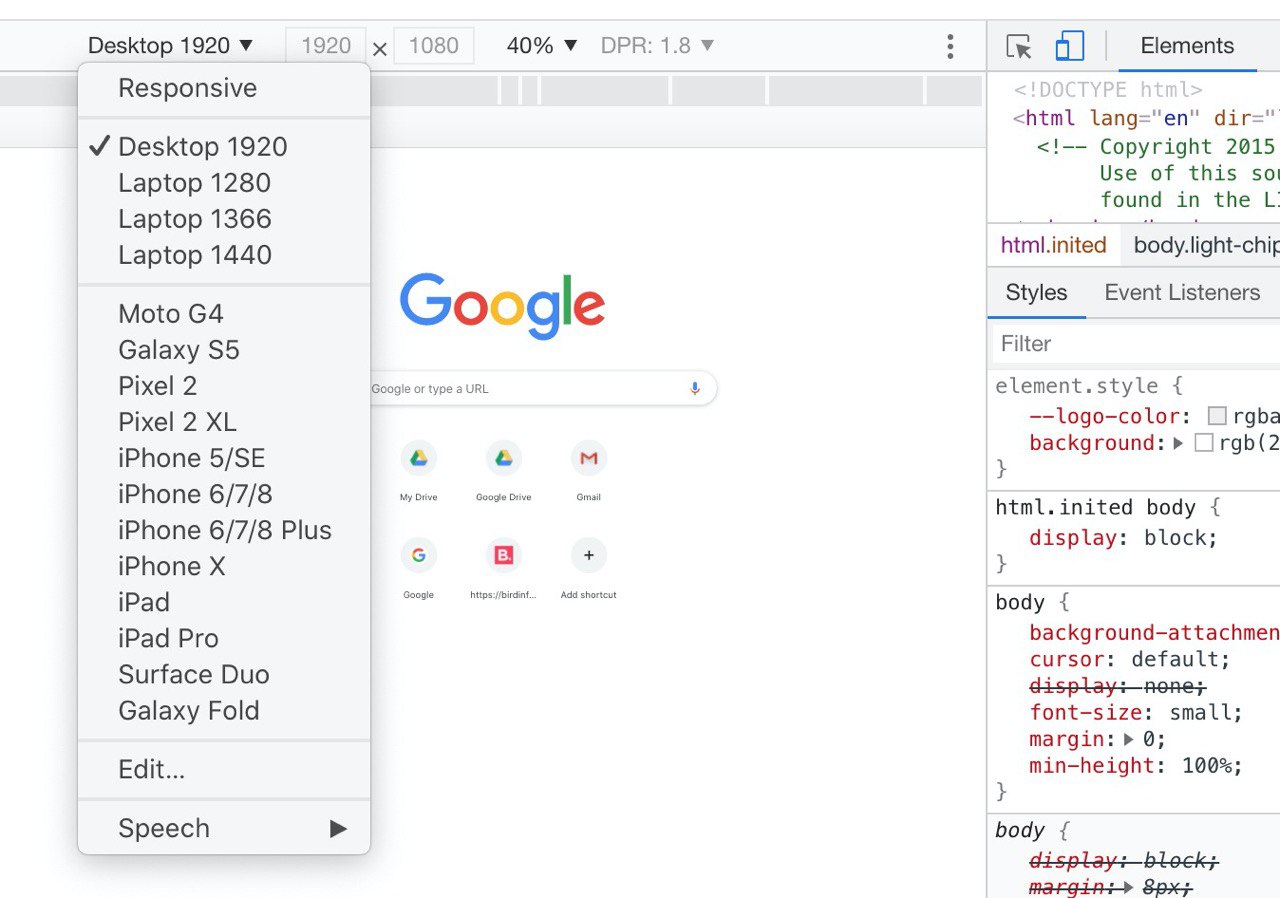Switch to the Styles tab
This screenshot has height=898, width=1280.
click(x=1036, y=292)
